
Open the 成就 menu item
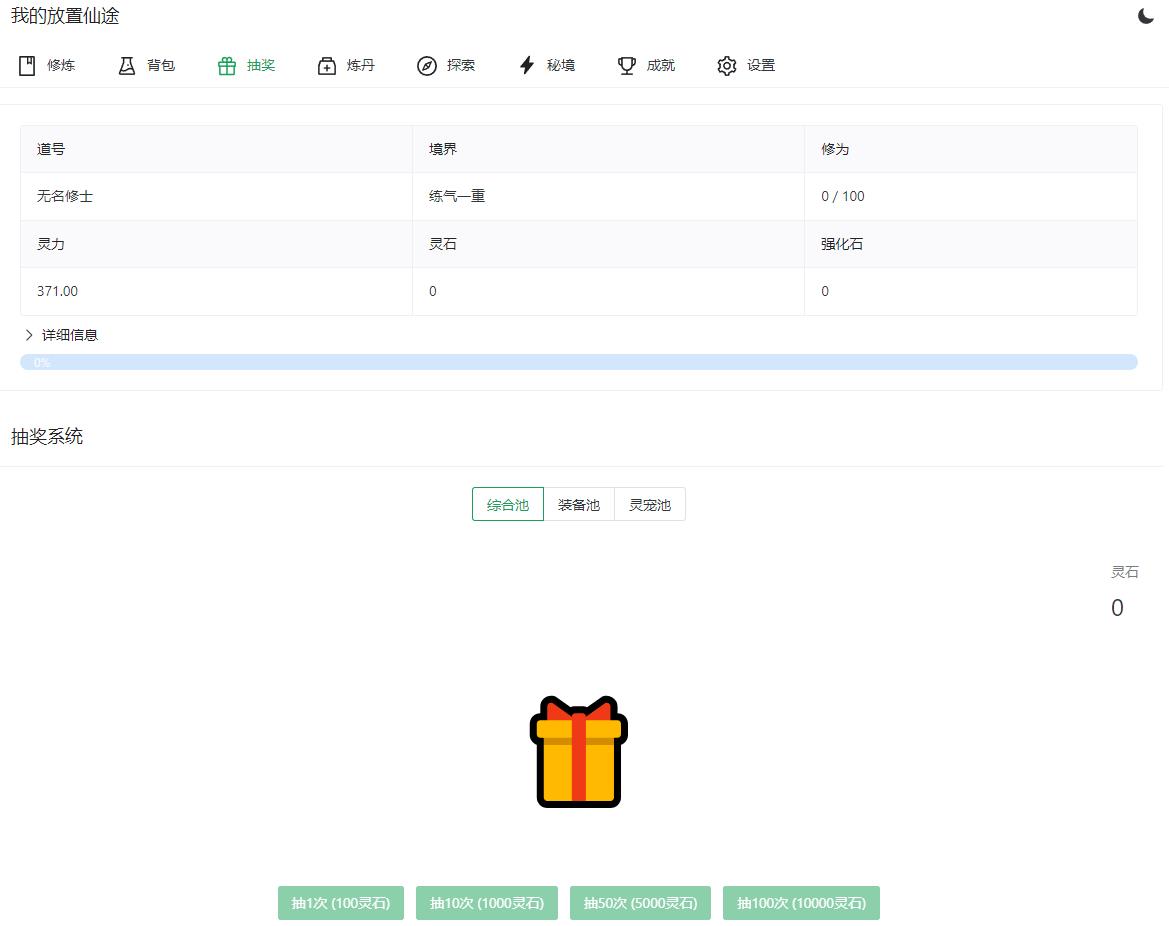tap(647, 66)
